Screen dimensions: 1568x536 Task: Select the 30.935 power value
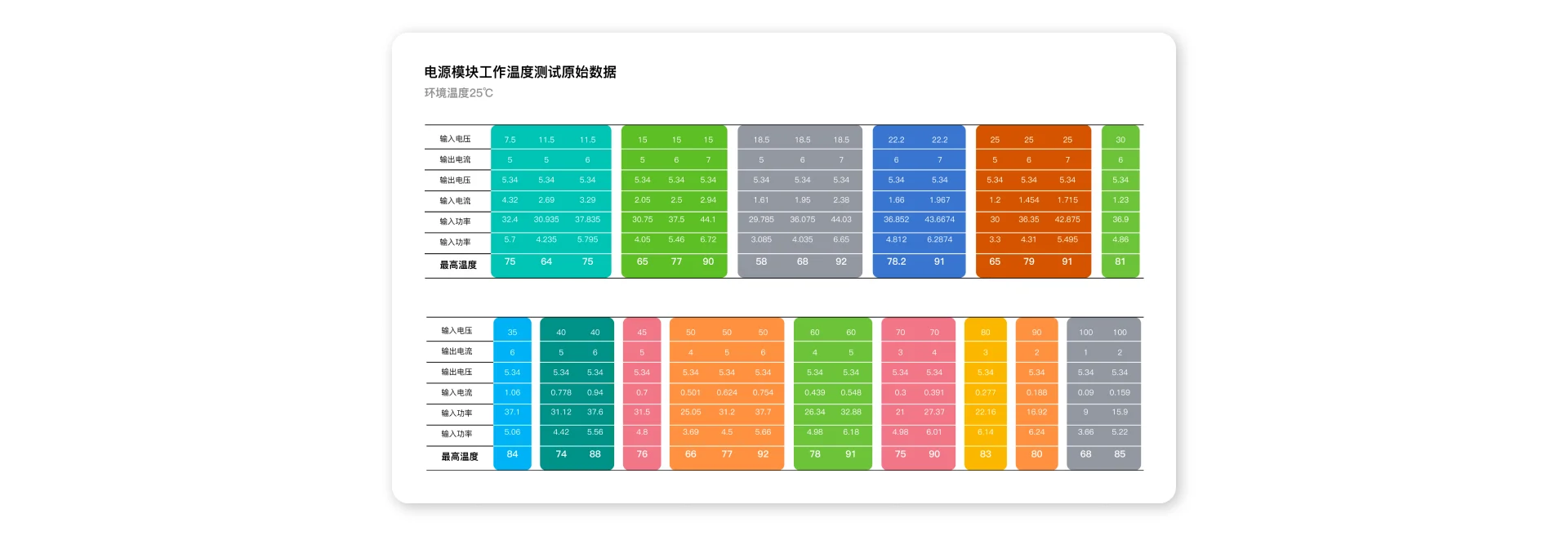tap(546, 220)
